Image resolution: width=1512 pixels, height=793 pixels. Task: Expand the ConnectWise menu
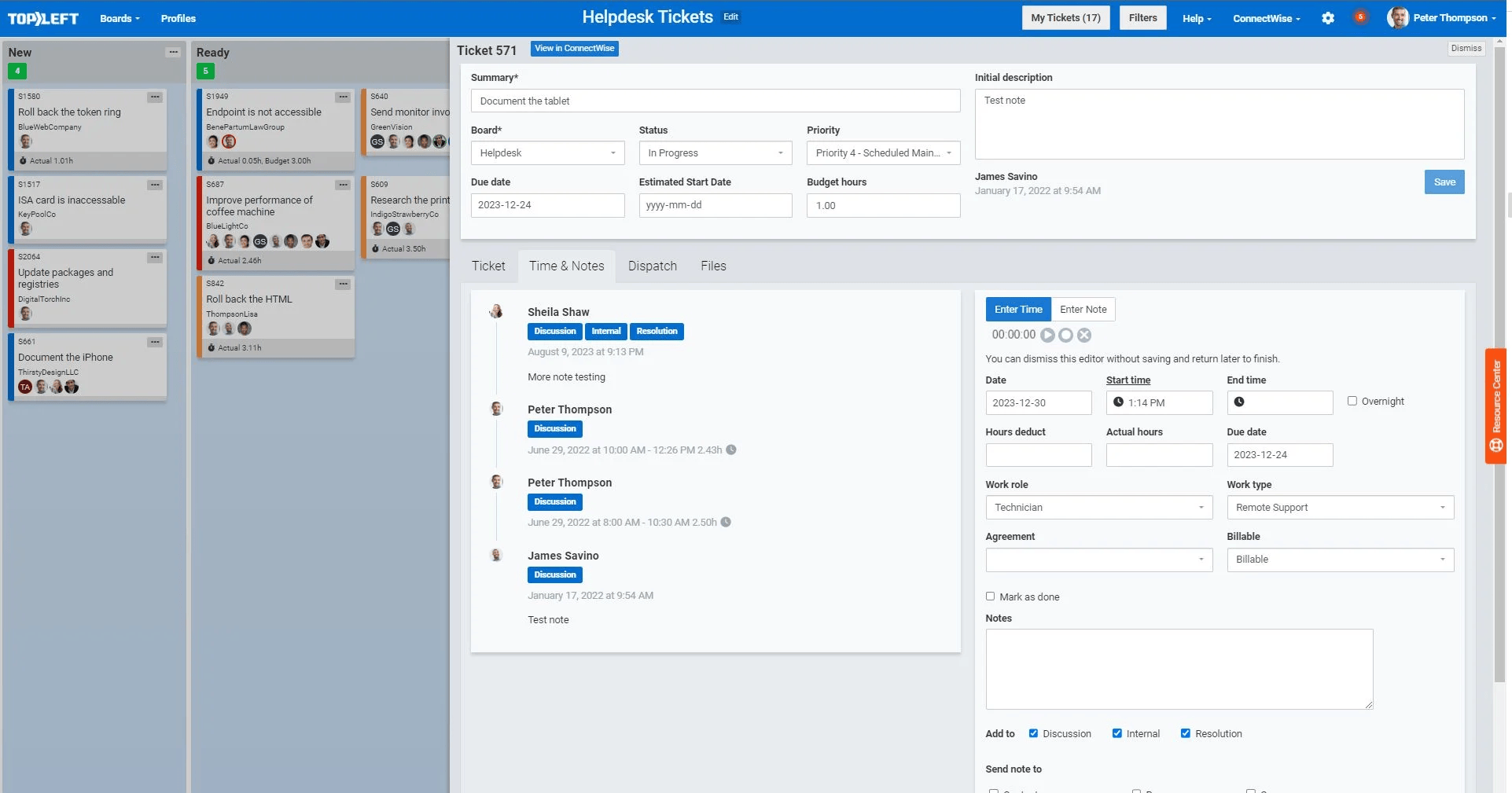coord(1266,18)
